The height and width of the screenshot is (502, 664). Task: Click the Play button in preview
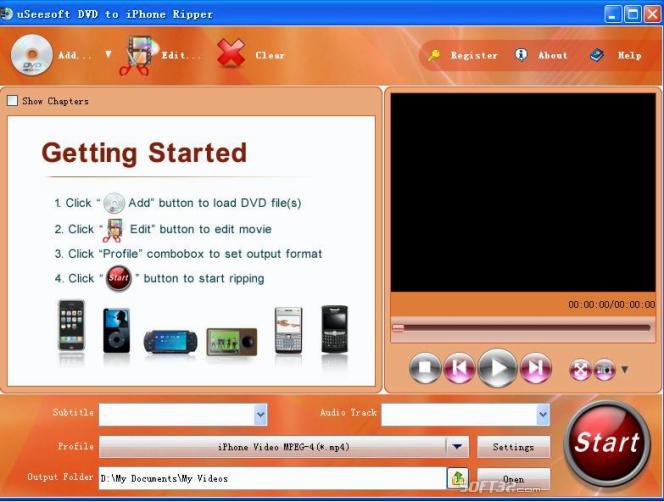498,368
